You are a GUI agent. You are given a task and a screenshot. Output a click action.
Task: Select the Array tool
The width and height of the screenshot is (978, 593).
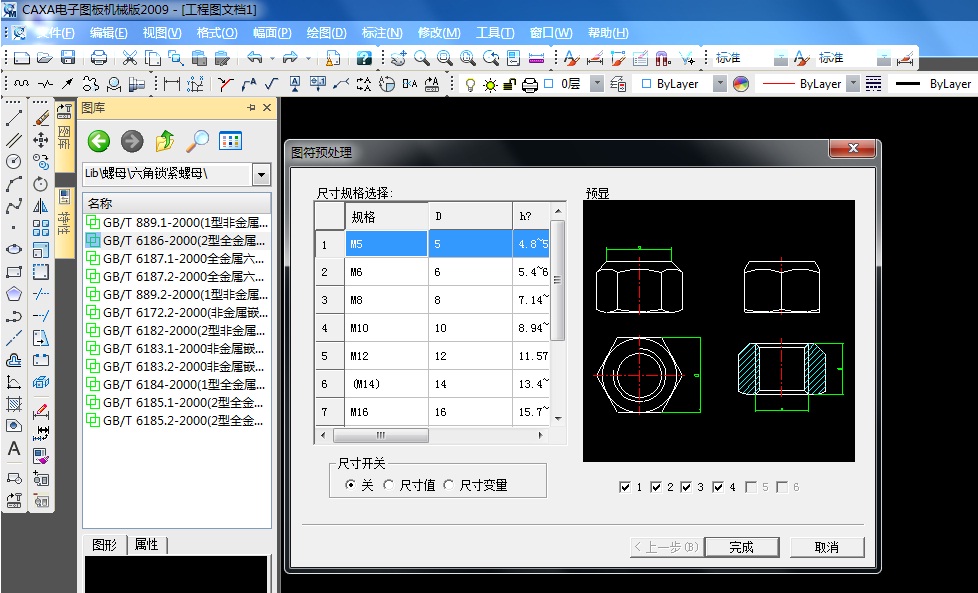coord(41,228)
